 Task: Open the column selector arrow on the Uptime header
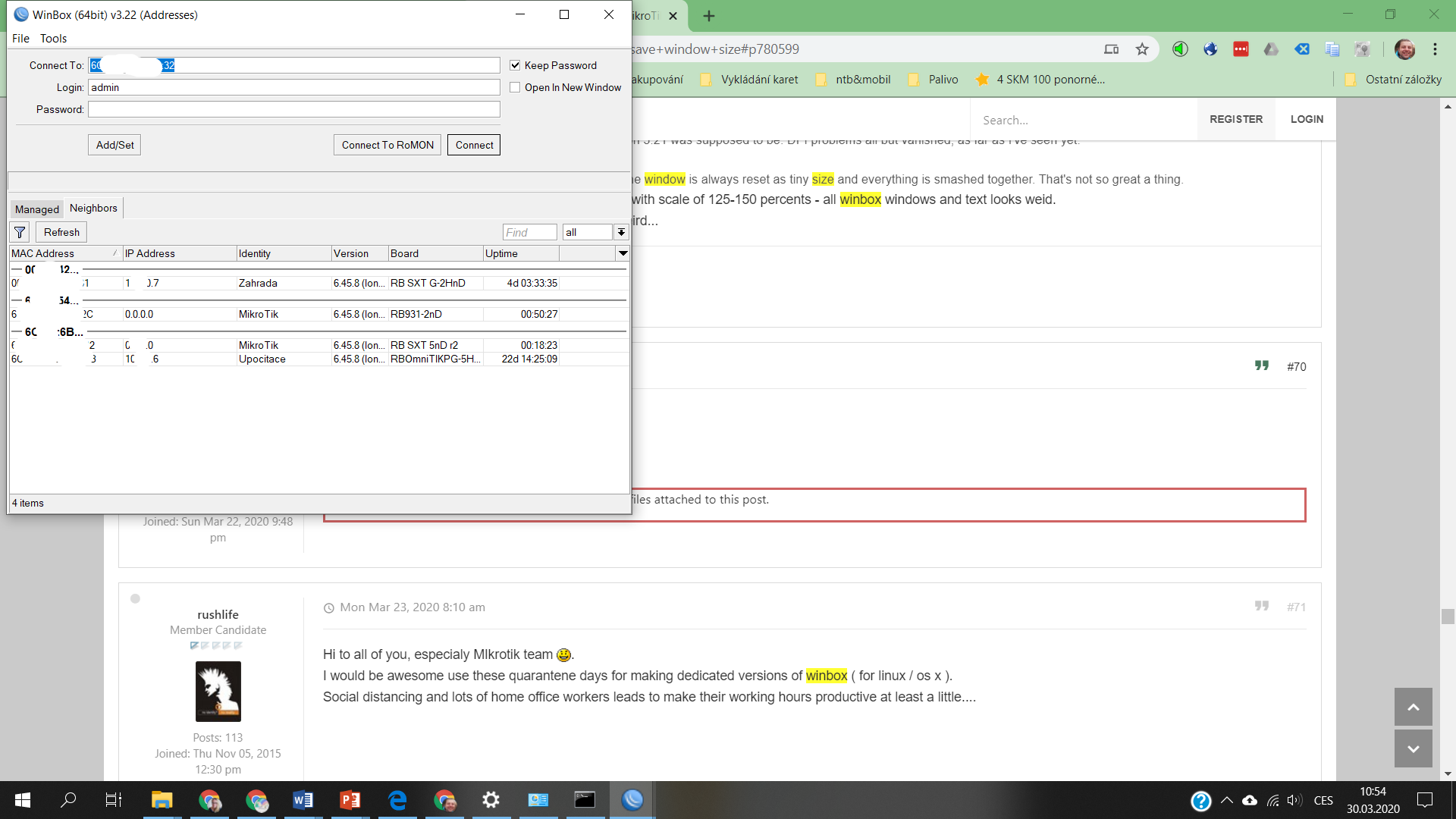[x=623, y=253]
